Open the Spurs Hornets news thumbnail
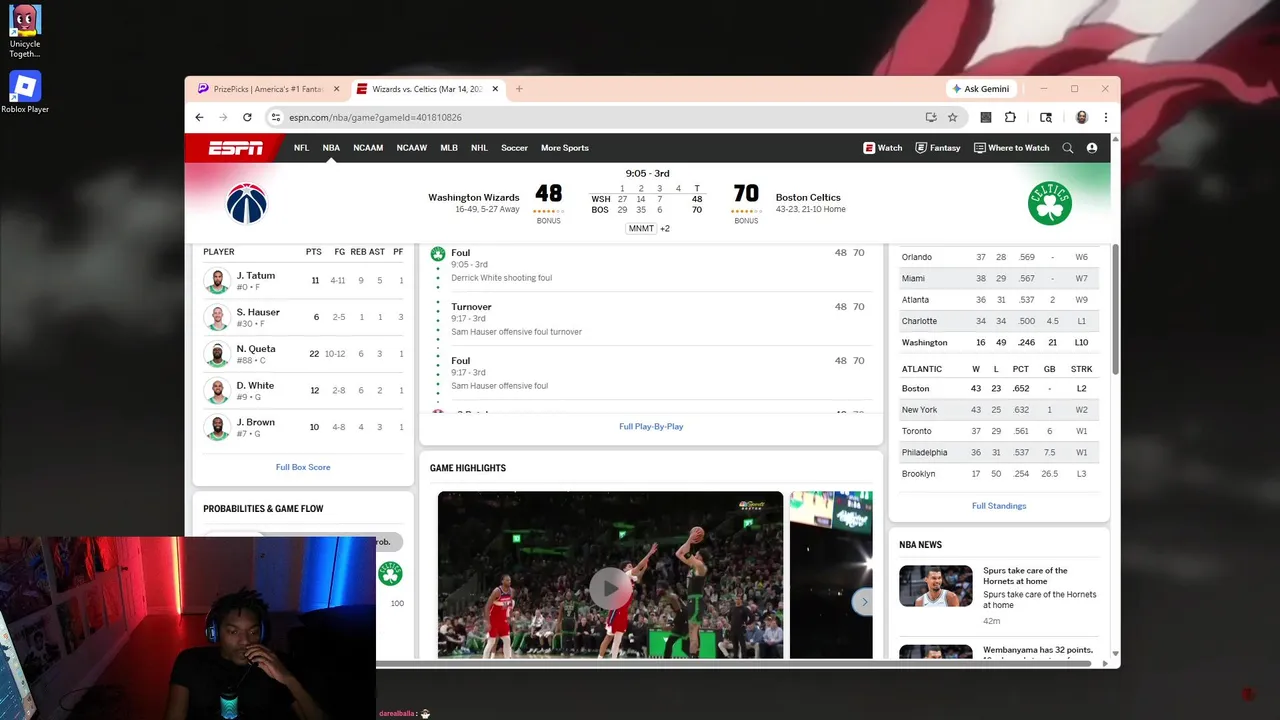Image resolution: width=1280 pixels, height=720 pixels. (x=935, y=586)
